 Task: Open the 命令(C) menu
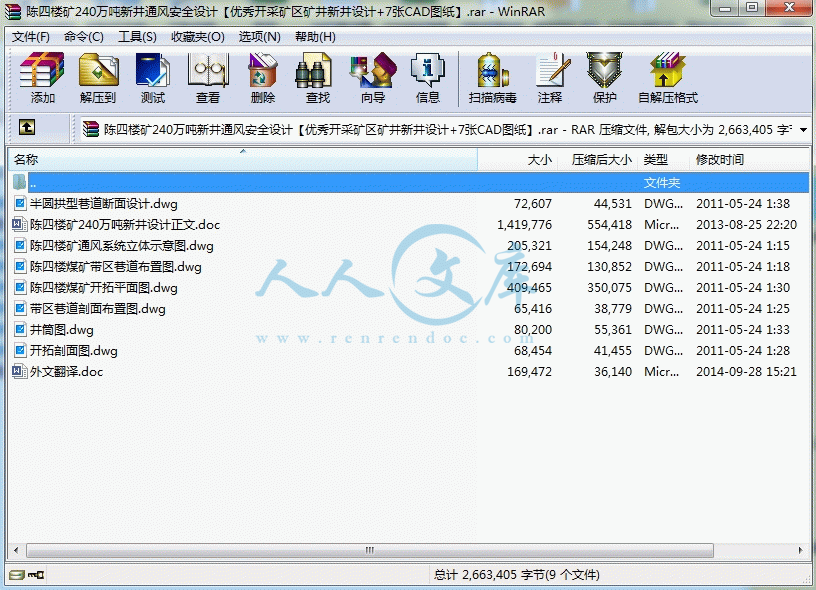[83, 37]
